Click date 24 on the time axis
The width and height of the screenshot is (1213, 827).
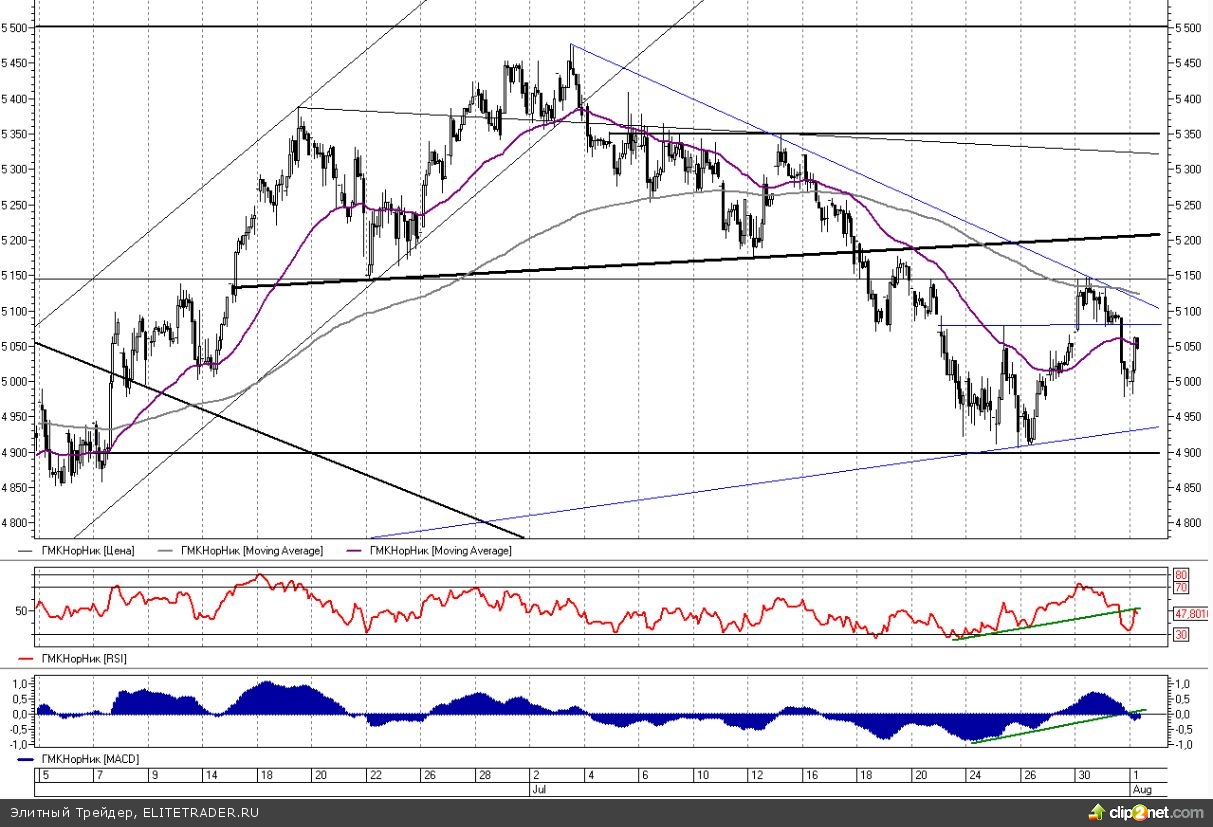(972, 775)
